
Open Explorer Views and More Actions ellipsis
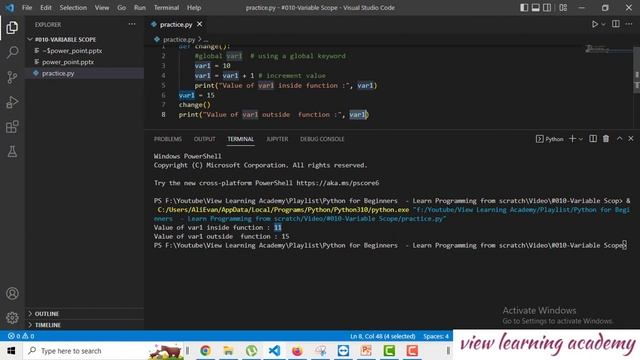(x=132, y=24)
